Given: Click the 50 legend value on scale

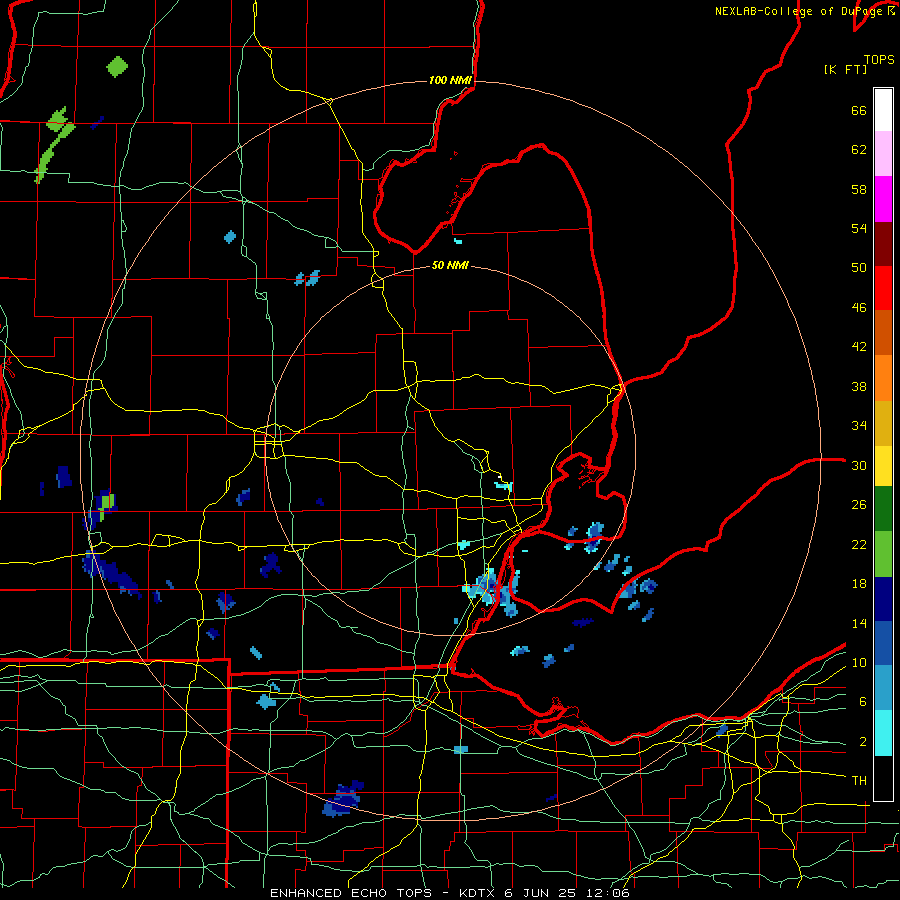Looking at the screenshot, I should (859, 268).
